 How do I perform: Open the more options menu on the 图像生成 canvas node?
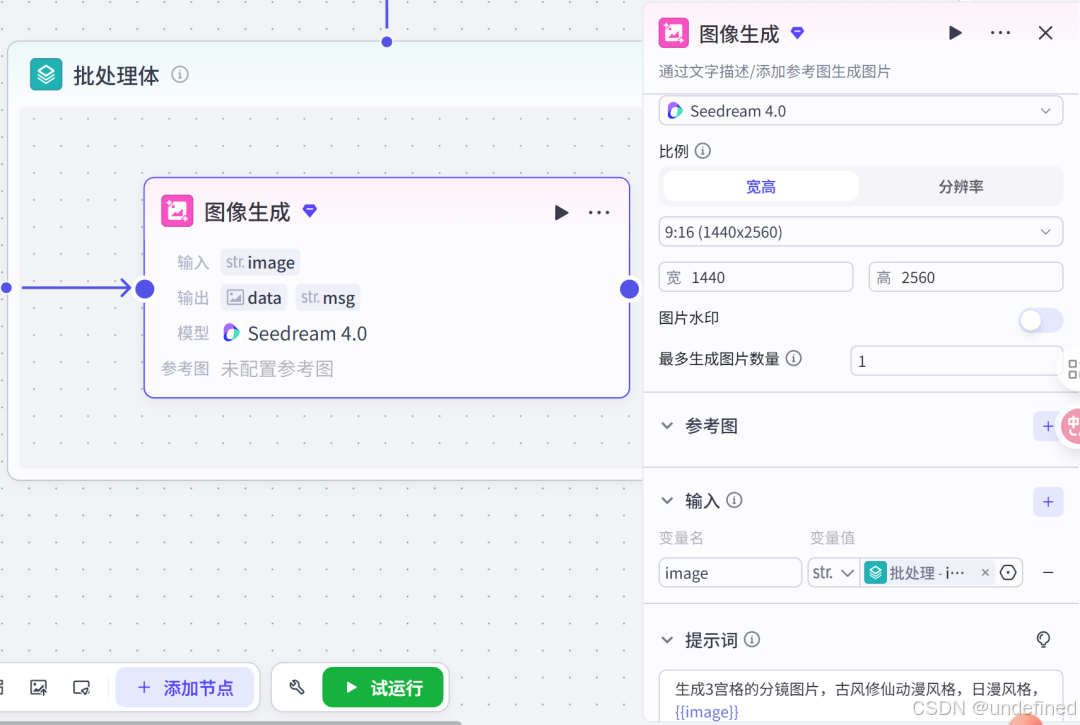tap(599, 213)
